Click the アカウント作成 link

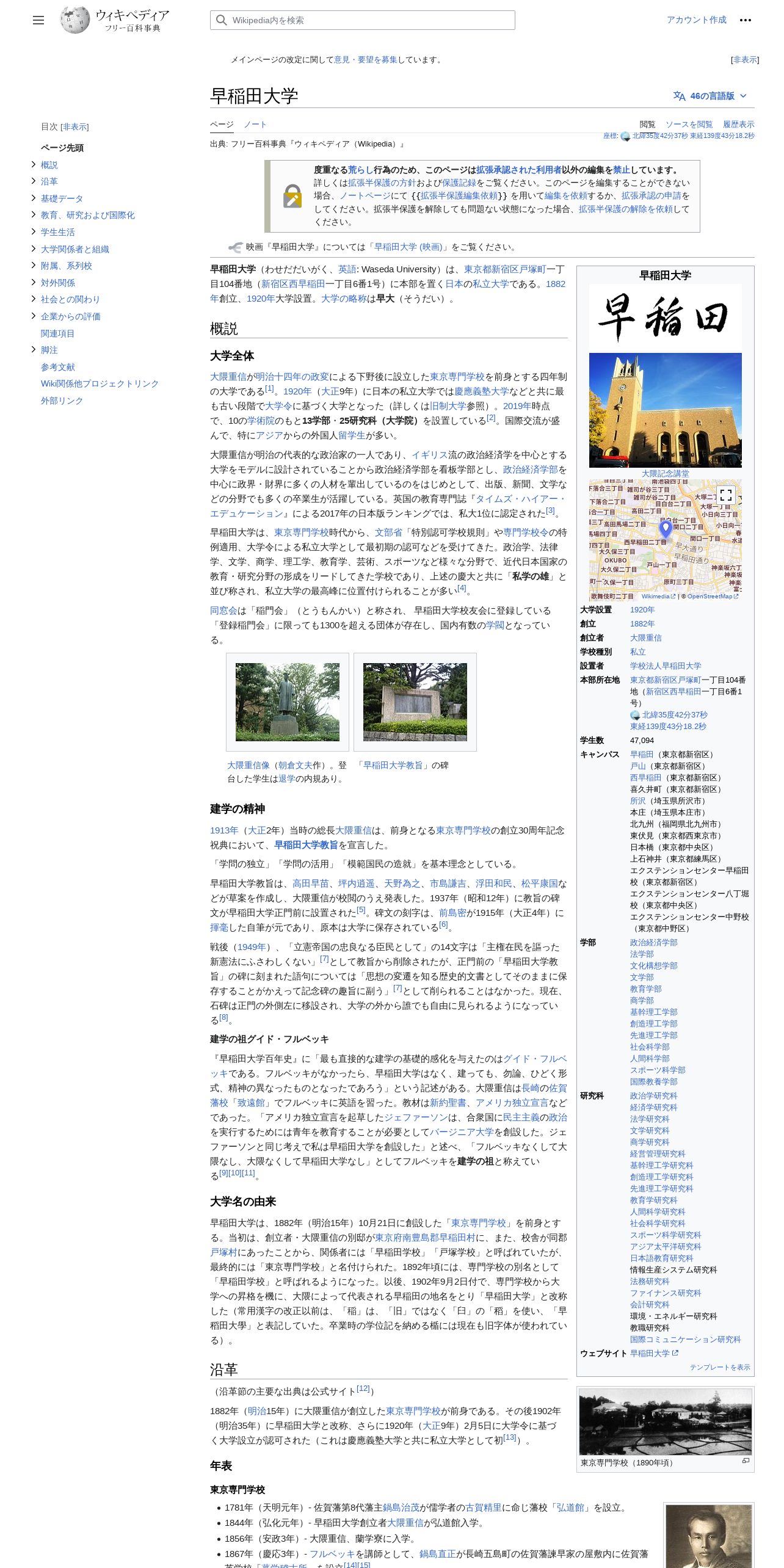click(697, 20)
